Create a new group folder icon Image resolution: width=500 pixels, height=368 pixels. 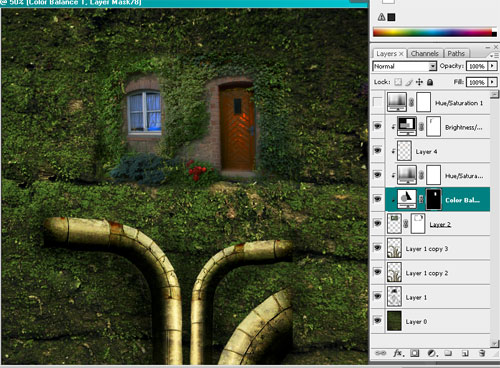tap(448, 353)
